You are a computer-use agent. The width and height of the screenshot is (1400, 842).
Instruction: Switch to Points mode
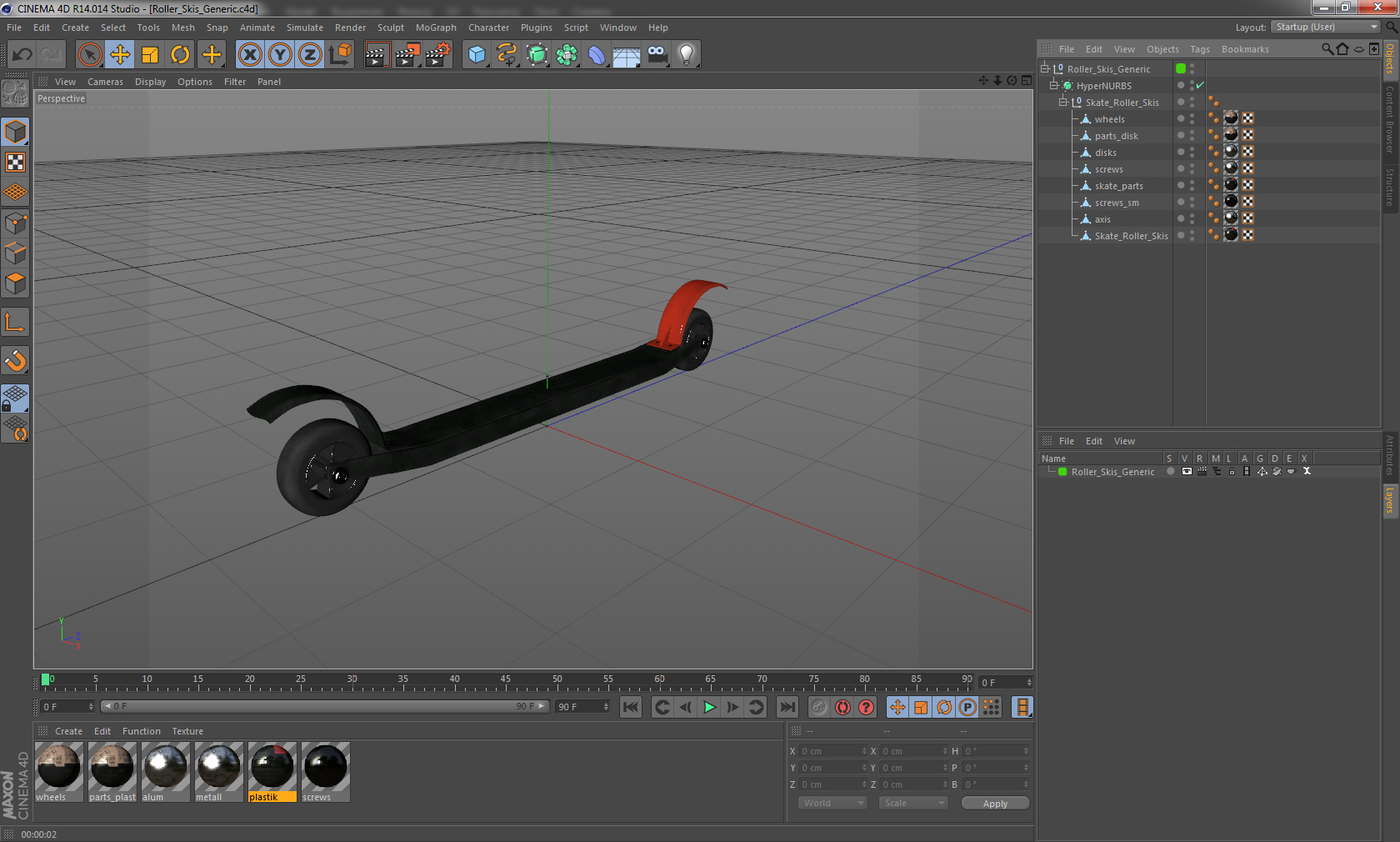(x=15, y=223)
